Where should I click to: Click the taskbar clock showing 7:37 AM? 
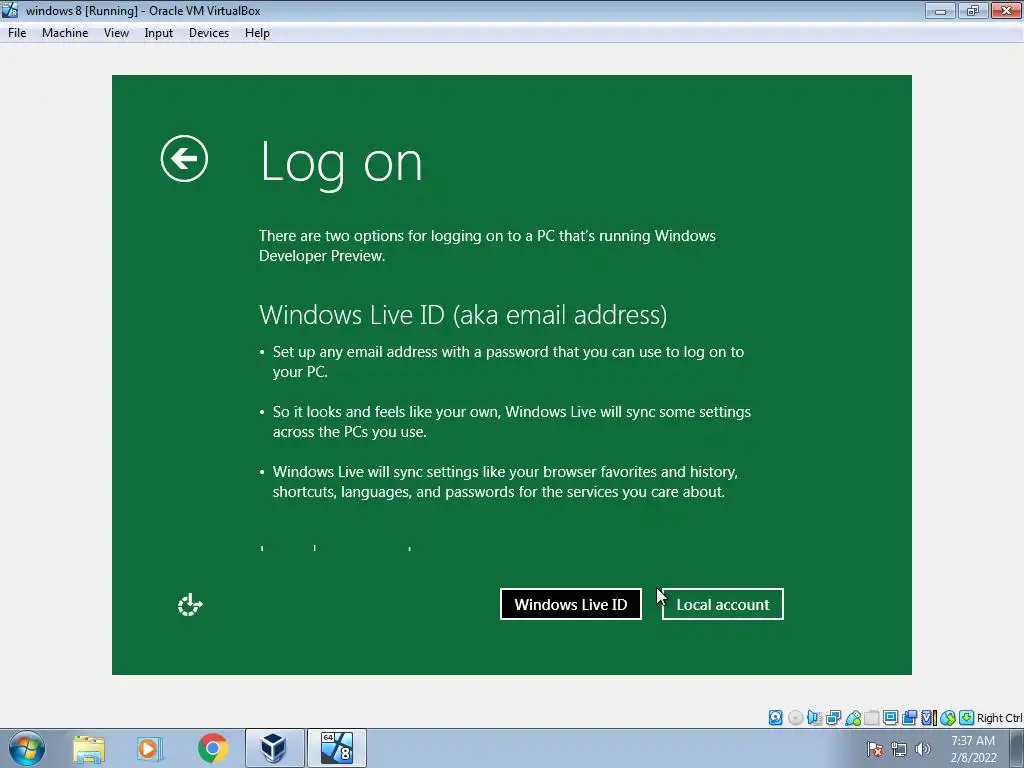coord(973,749)
